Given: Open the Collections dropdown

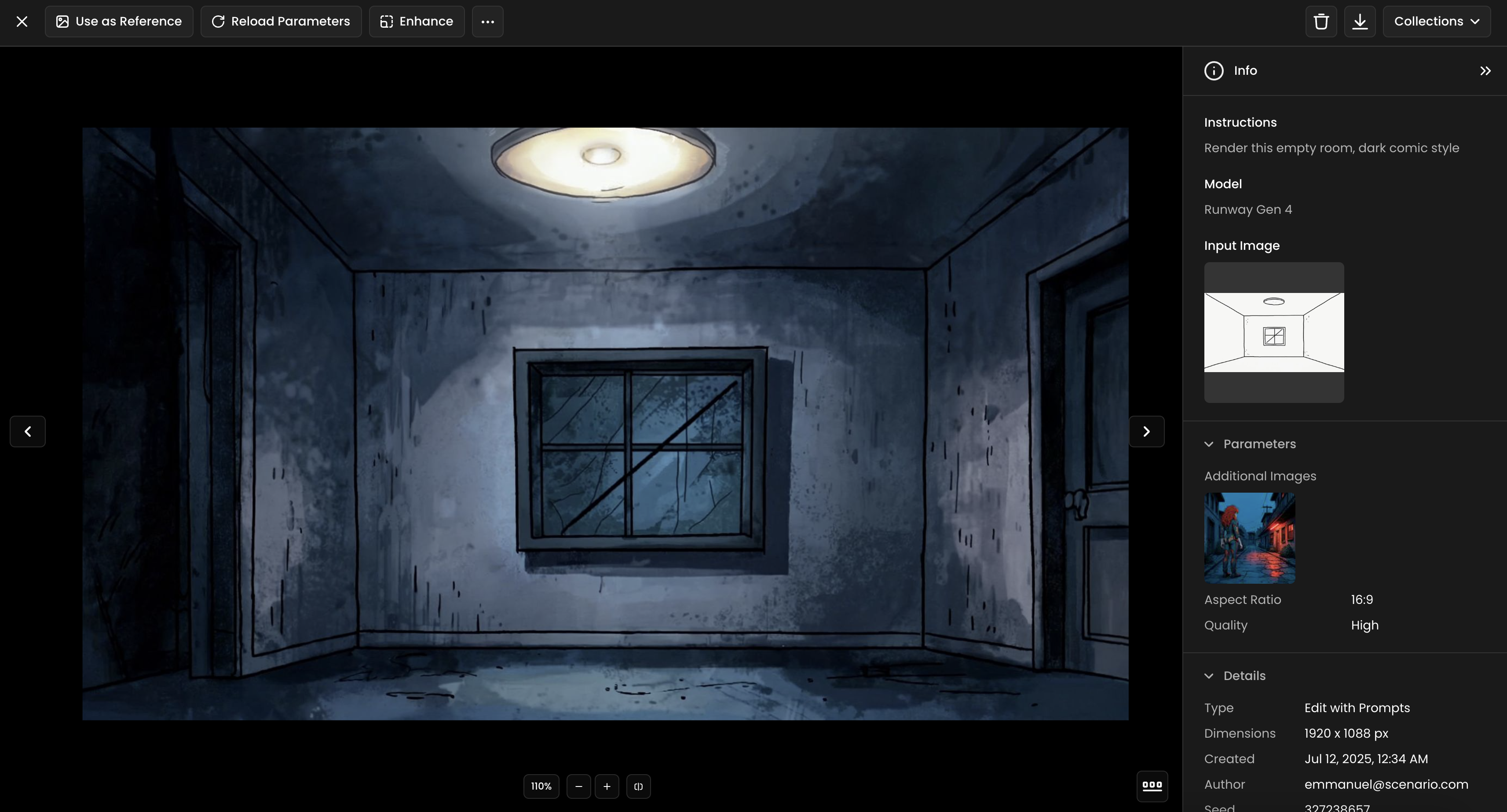Looking at the screenshot, I should pos(1436,22).
